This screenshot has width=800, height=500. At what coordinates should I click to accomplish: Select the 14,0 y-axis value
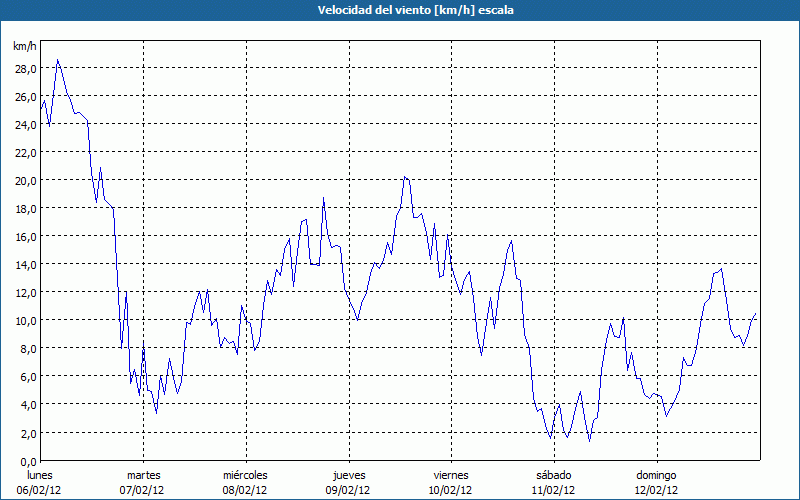pos(25,264)
